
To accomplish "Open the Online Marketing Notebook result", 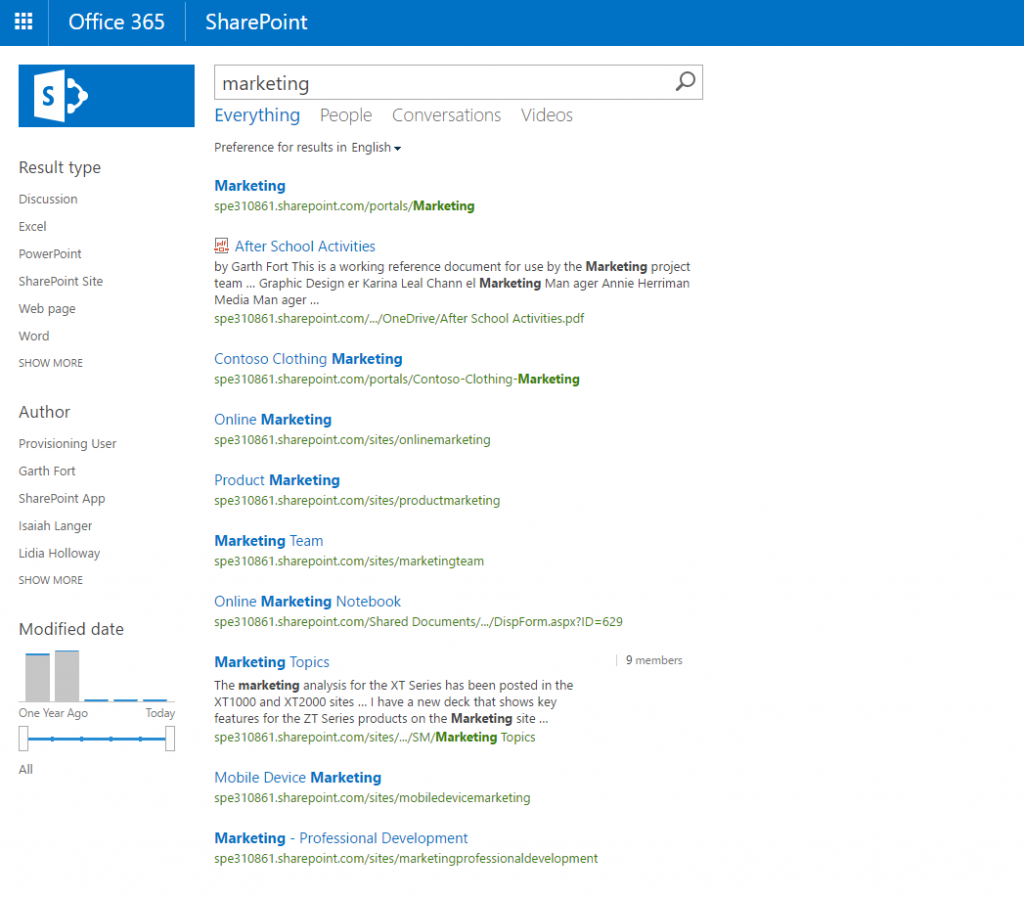I will tap(308, 601).
